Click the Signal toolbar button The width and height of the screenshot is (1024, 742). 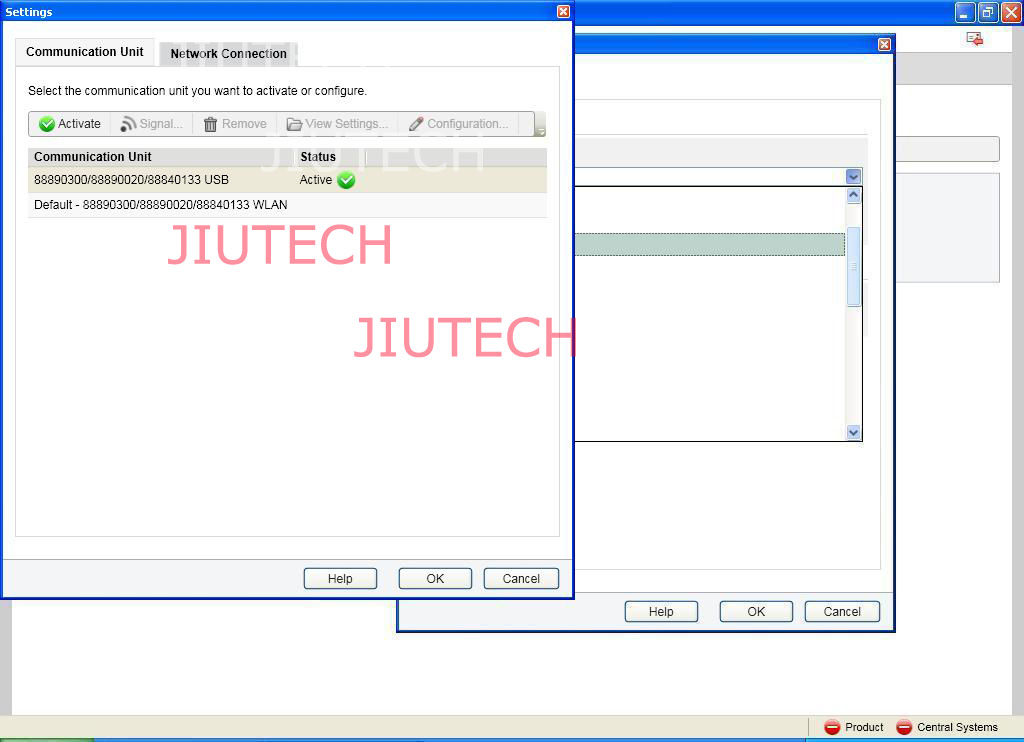tap(152, 124)
